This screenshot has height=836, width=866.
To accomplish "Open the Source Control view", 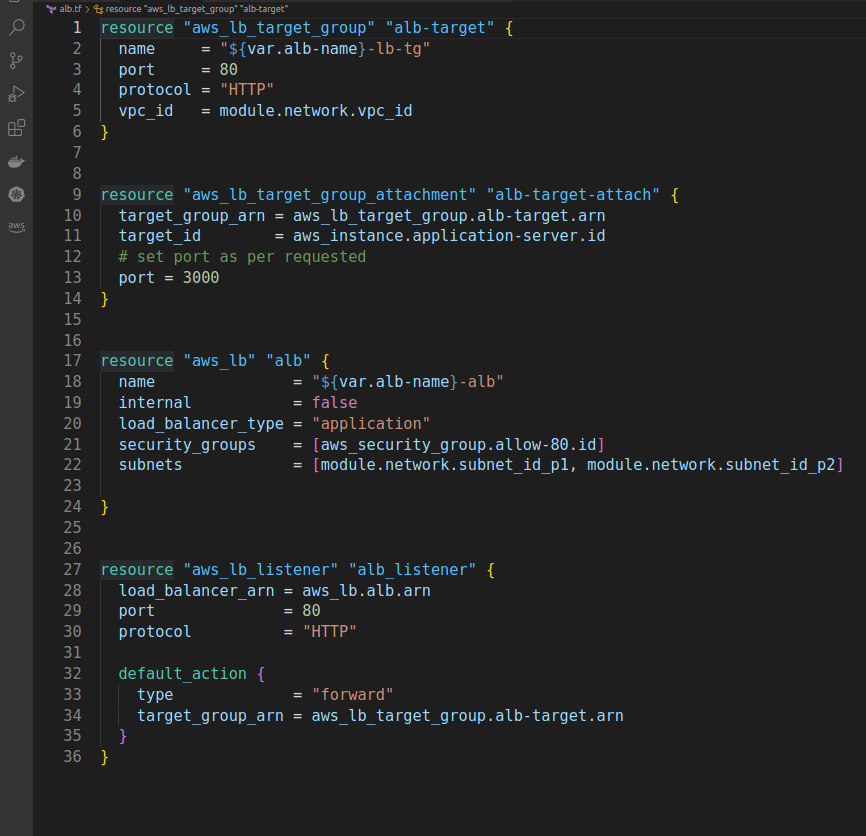I will tap(16, 60).
